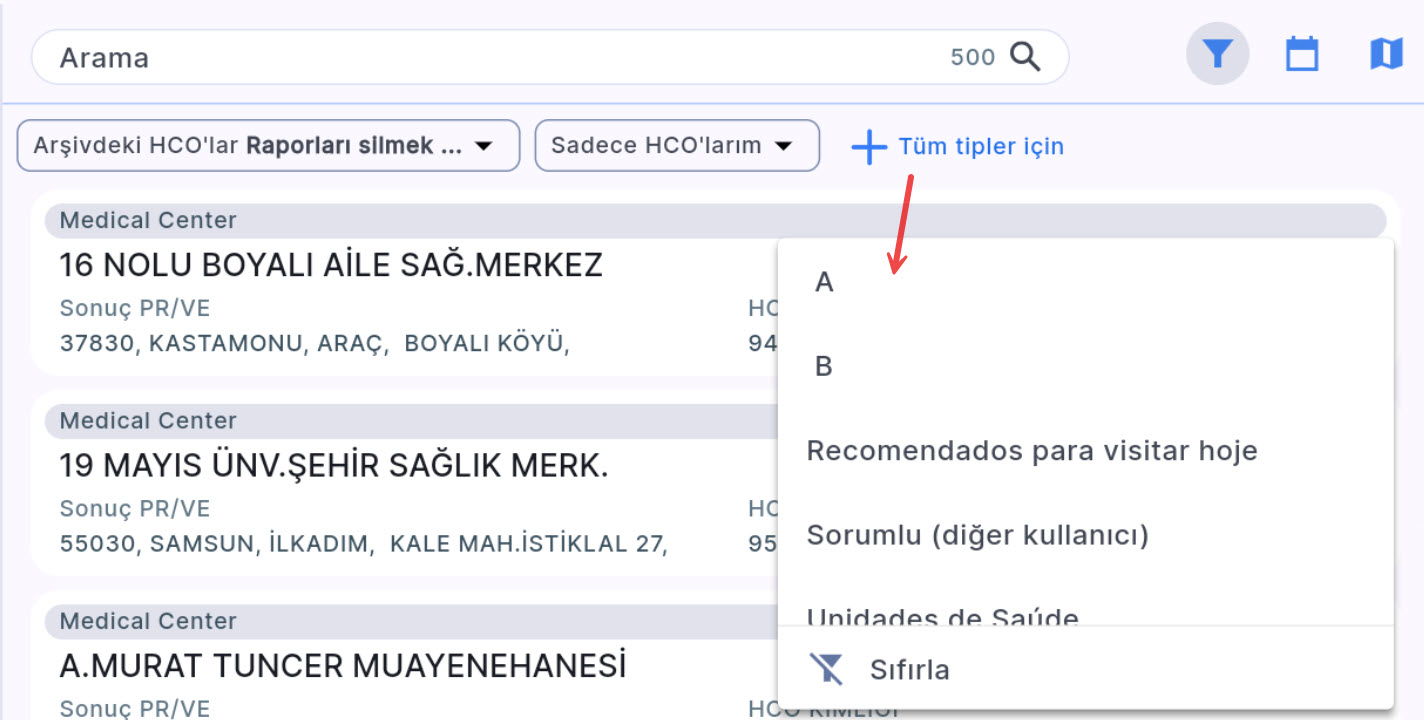Viewport: 1424px width, 720px height.
Task: Pick the Unidades de Saúde option
Action: coord(942,615)
